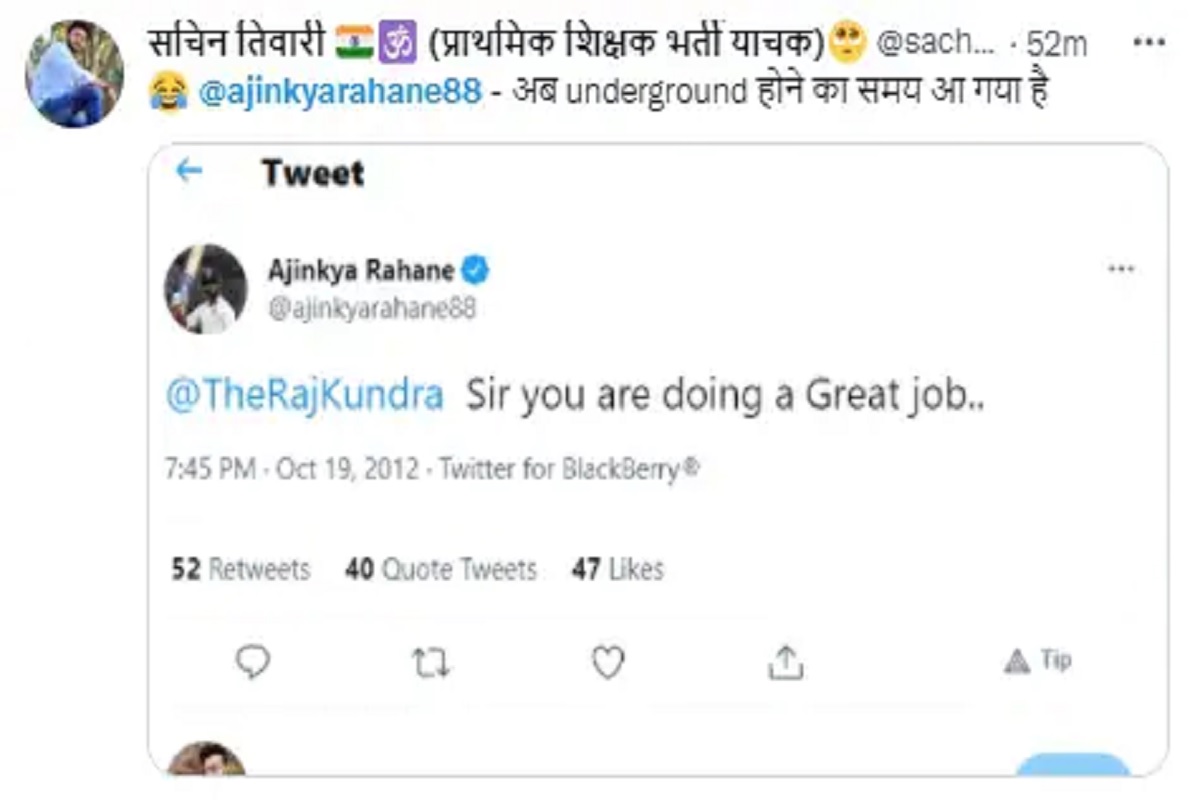Viewport: 1200px width, 800px height.
Task: Click the outer tweet author's avatar
Action: [x=74, y=73]
